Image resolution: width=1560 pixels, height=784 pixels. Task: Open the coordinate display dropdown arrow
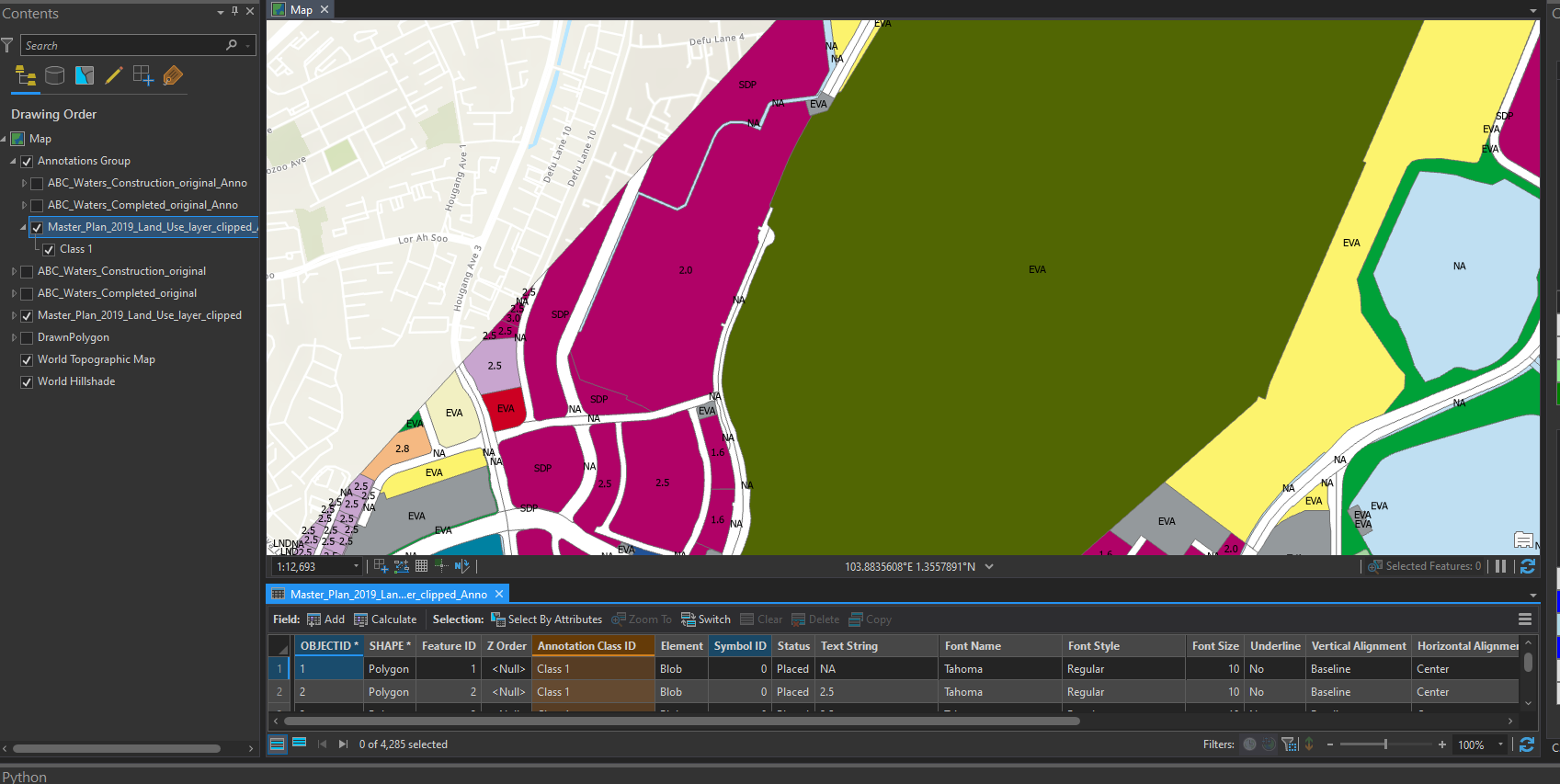[989, 566]
